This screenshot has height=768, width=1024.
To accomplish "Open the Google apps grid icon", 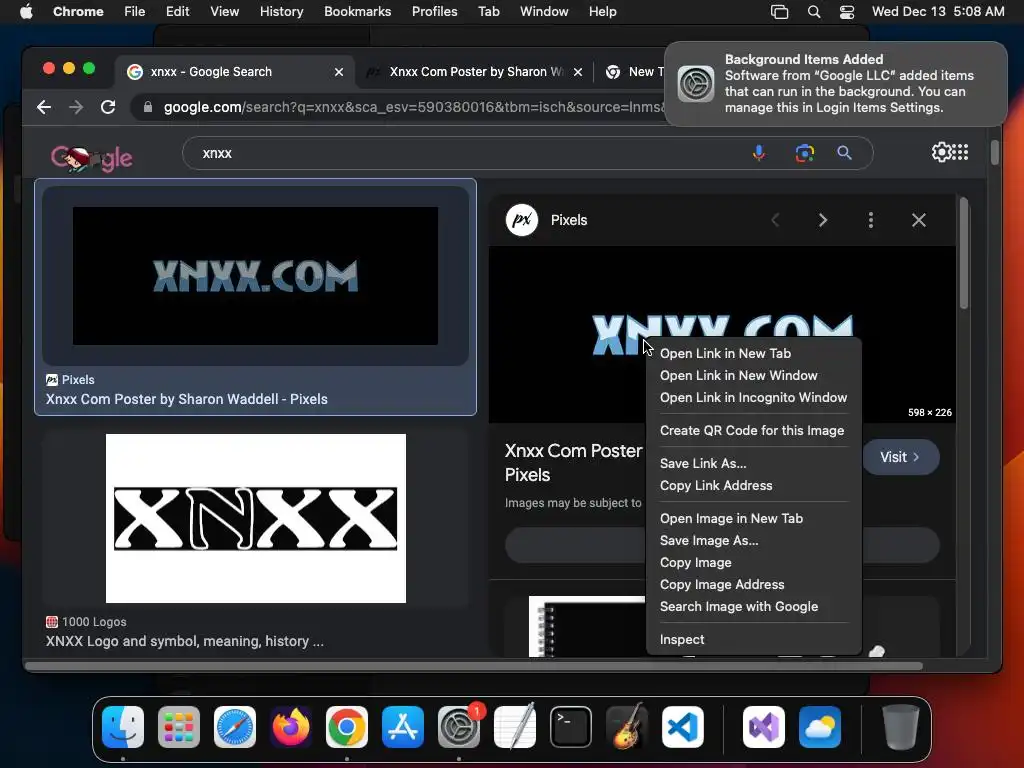I will (x=961, y=152).
